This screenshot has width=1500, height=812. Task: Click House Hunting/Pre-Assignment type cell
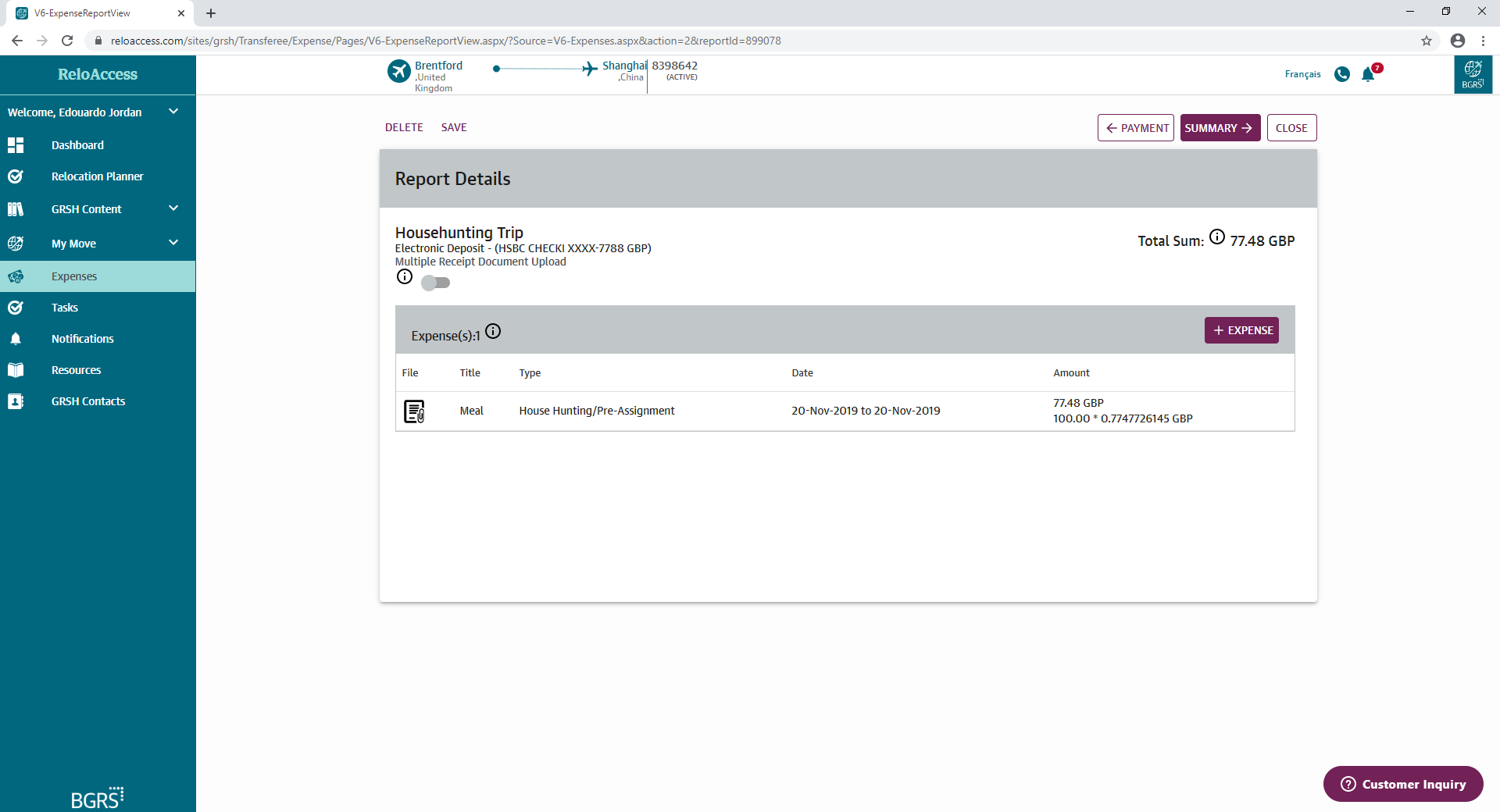click(597, 411)
